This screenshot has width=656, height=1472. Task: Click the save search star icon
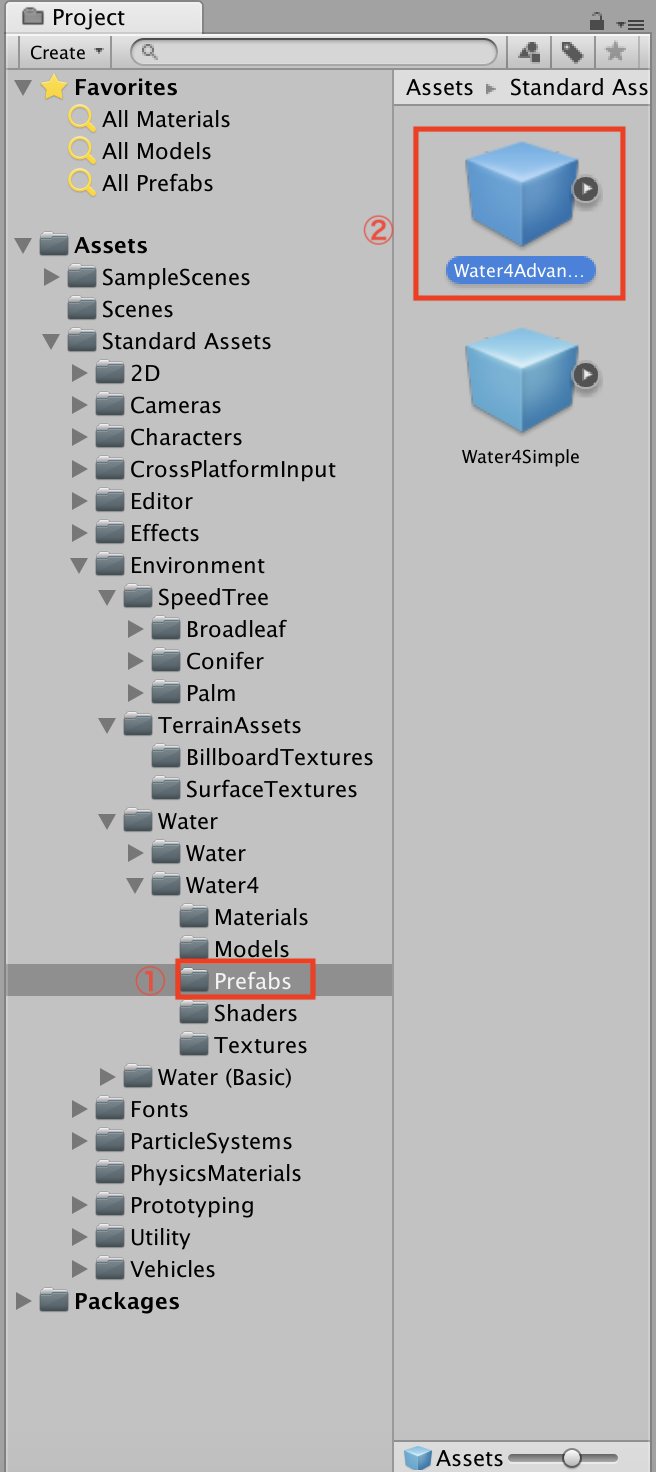click(x=615, y=52)
